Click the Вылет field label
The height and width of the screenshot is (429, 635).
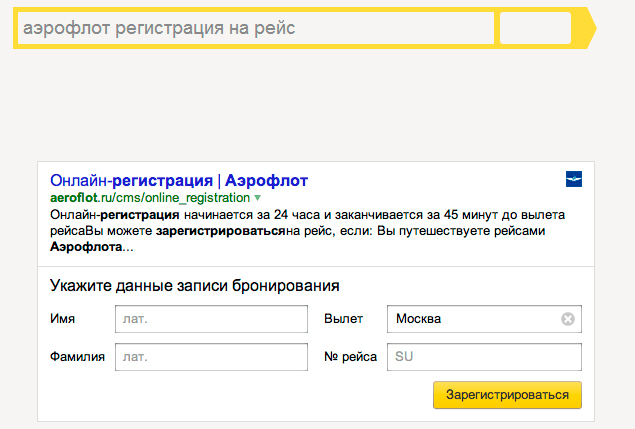pos(343,319)
